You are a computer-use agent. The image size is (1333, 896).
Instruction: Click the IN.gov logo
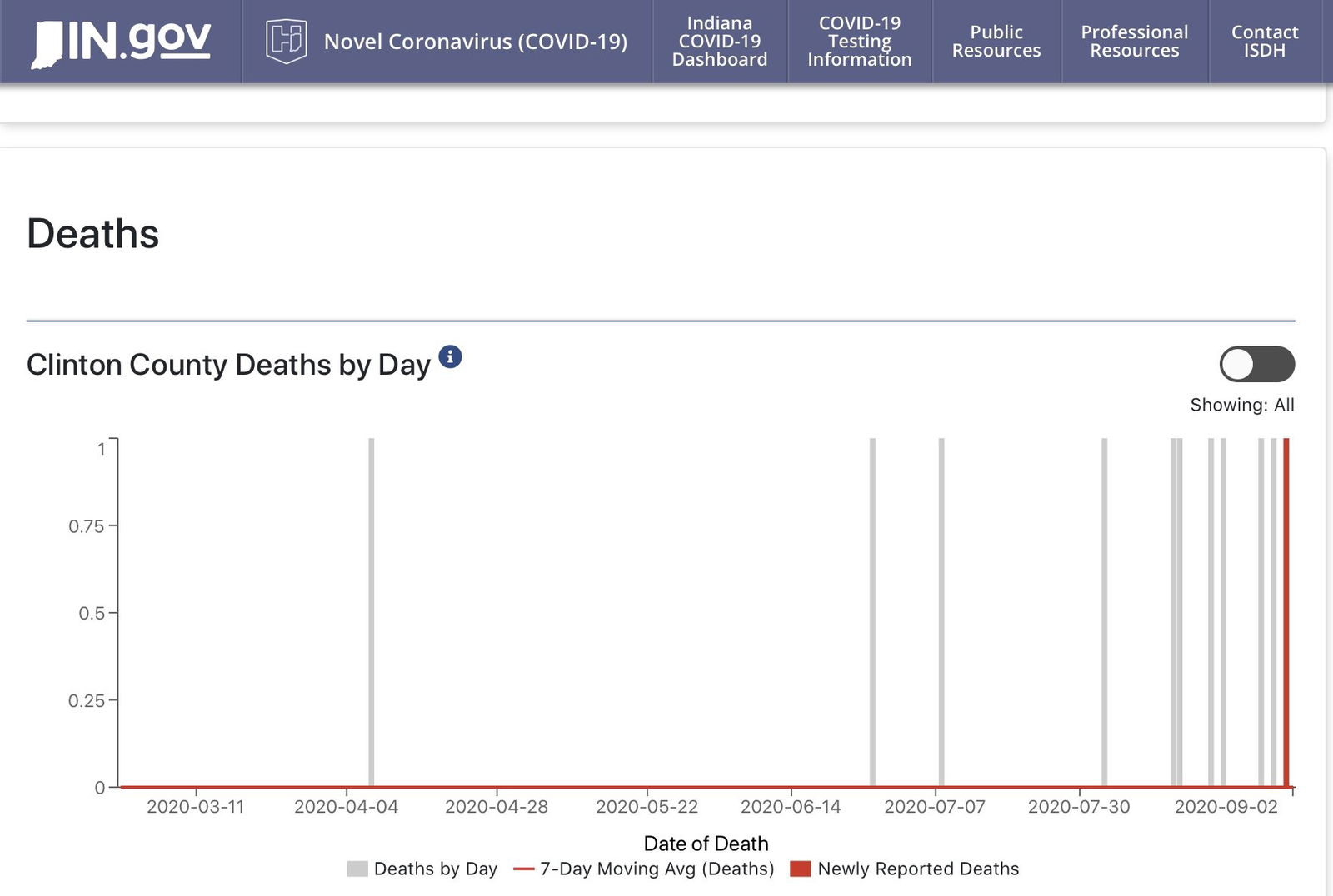[x=122, y=42]
